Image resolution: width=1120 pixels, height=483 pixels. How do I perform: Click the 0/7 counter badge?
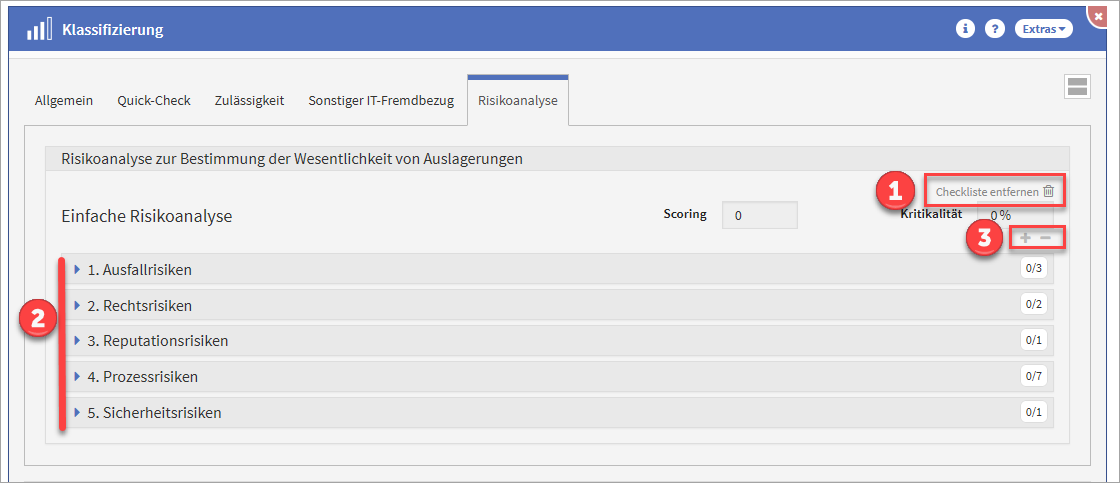(1034, 376)
